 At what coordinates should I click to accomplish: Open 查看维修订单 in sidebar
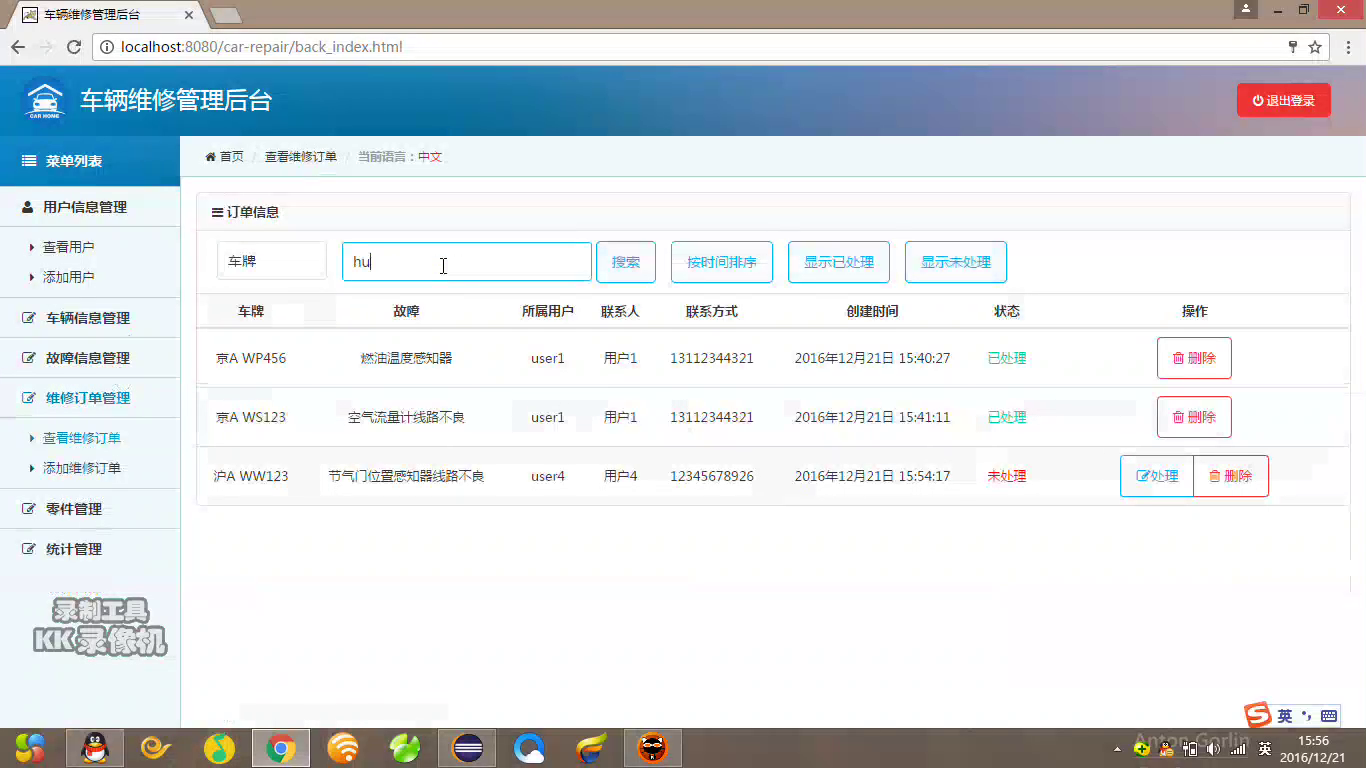pyautogui.click(x=81, y=438)
